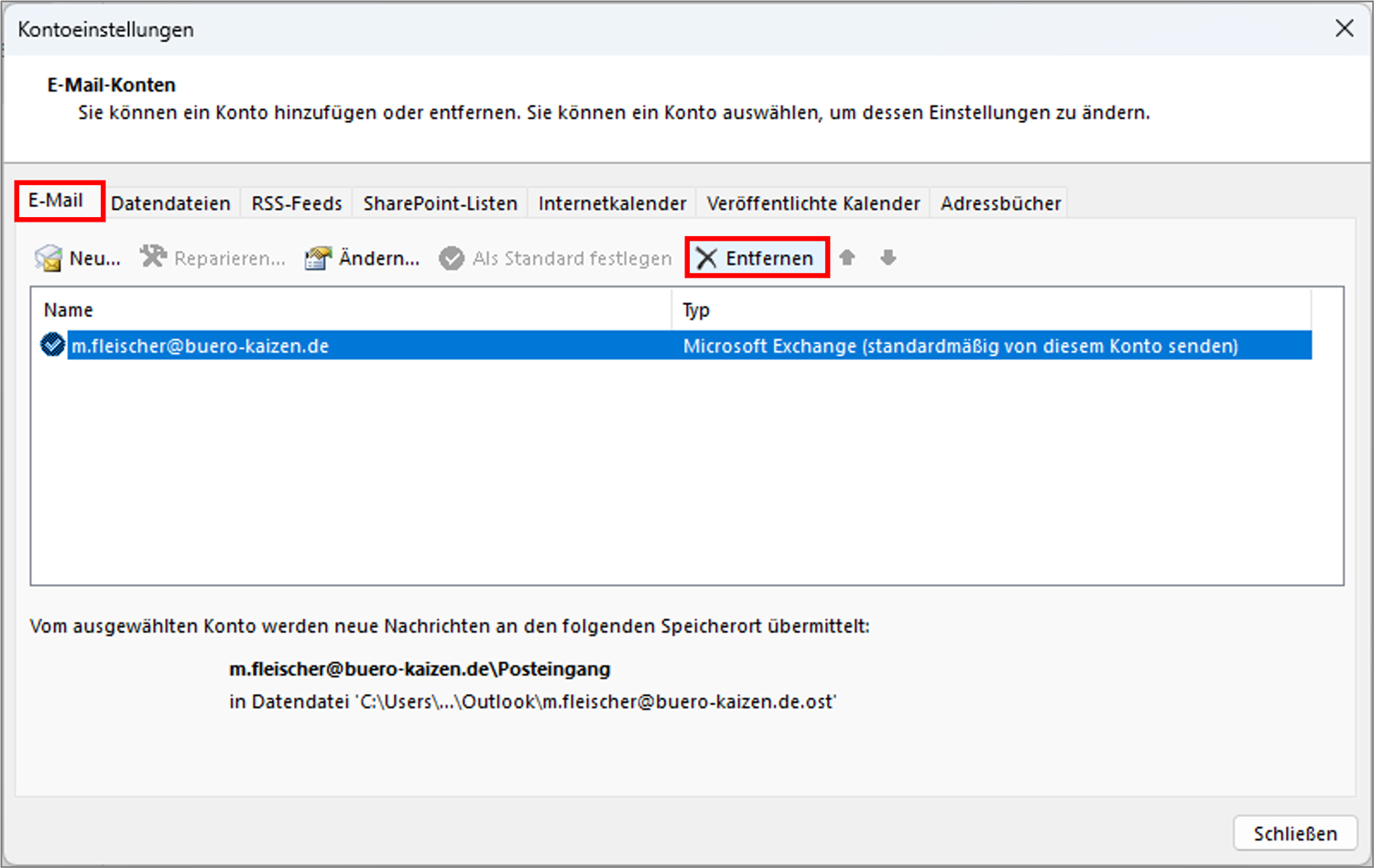Image resolution: width=1374 pixels, height=868 pixels.
Task: Go to the RSS-Feeds tab
Action: click(296, 203)
